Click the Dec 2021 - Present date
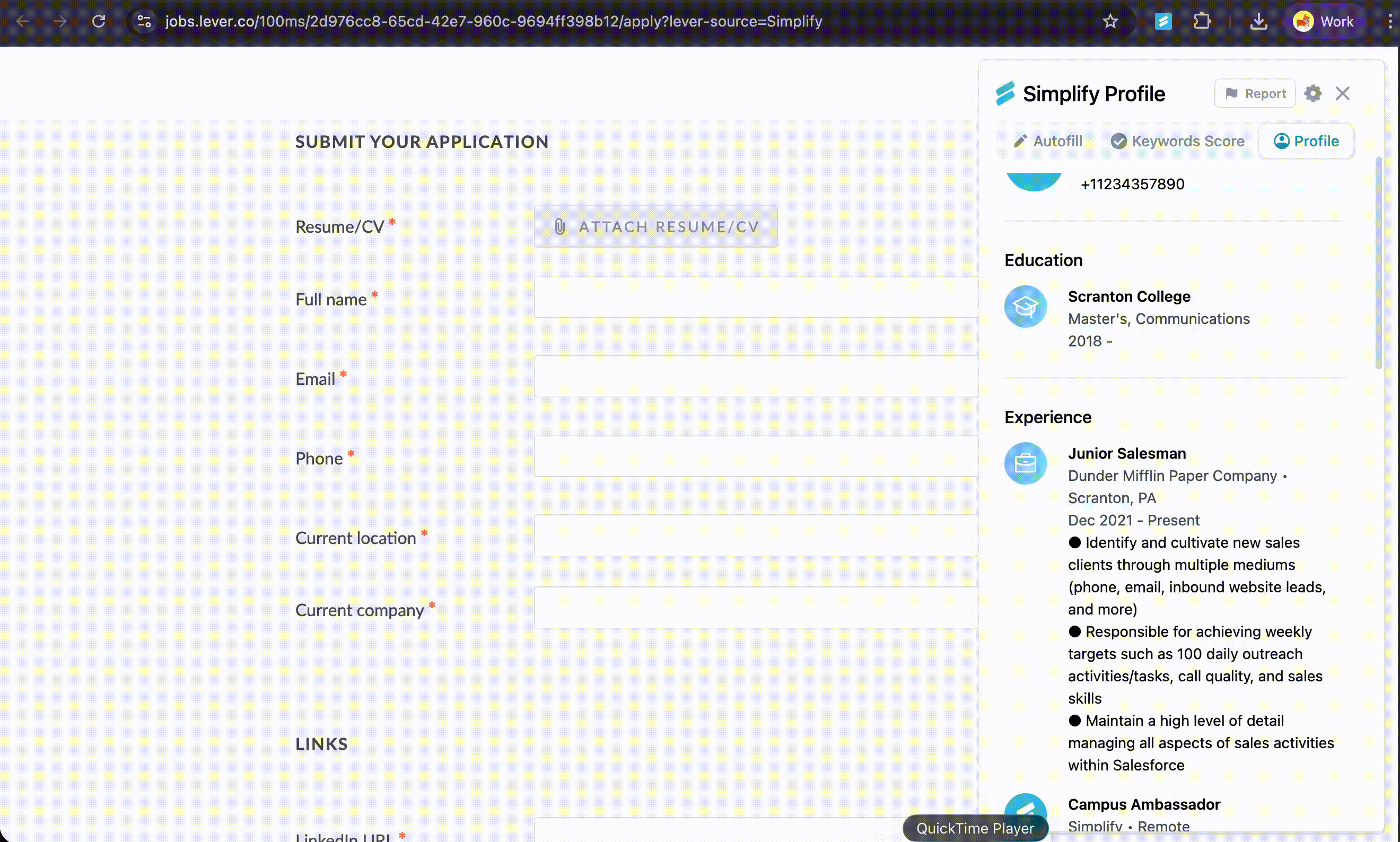1400x842 pixels. click(1133, 520)
